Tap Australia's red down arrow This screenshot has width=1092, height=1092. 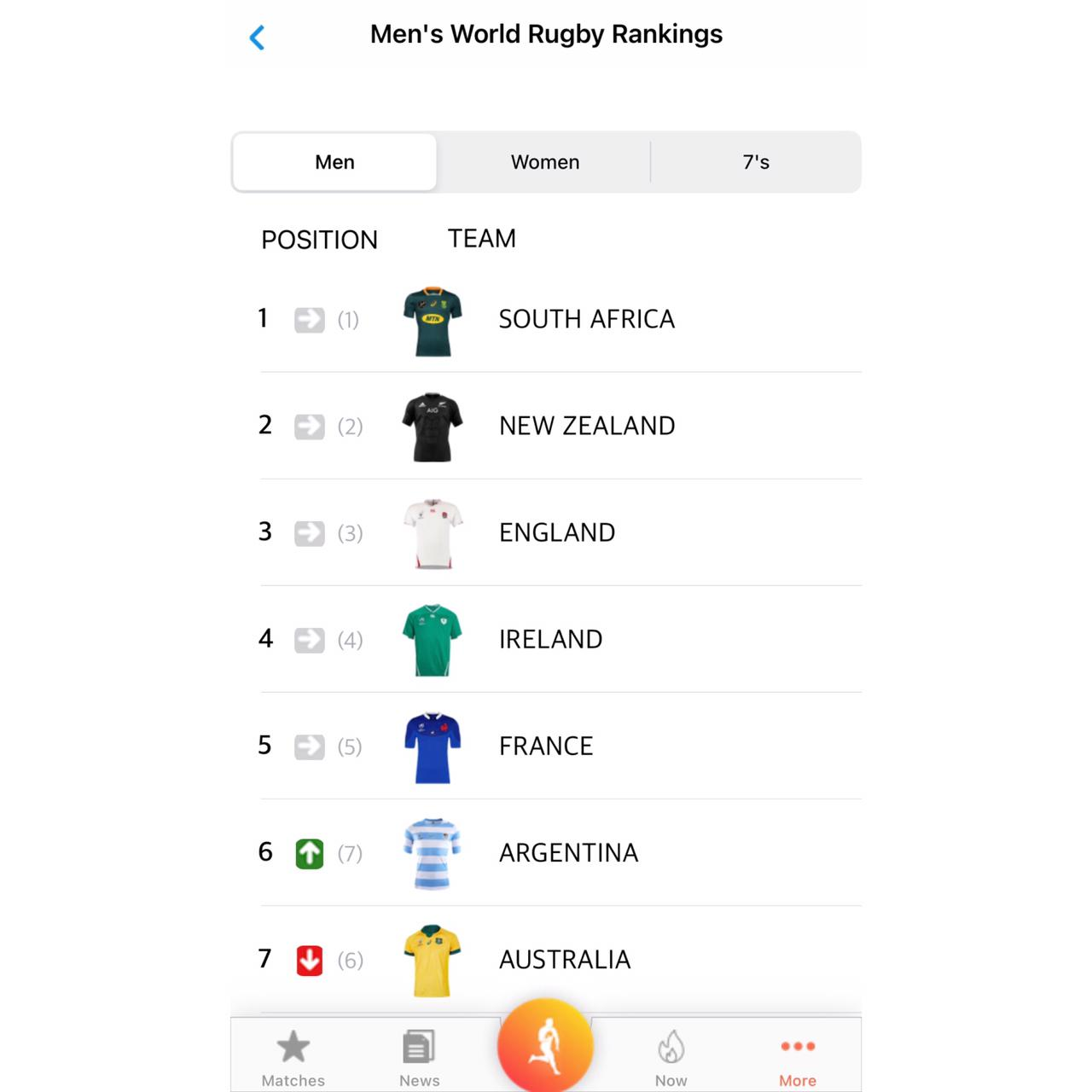309,960
